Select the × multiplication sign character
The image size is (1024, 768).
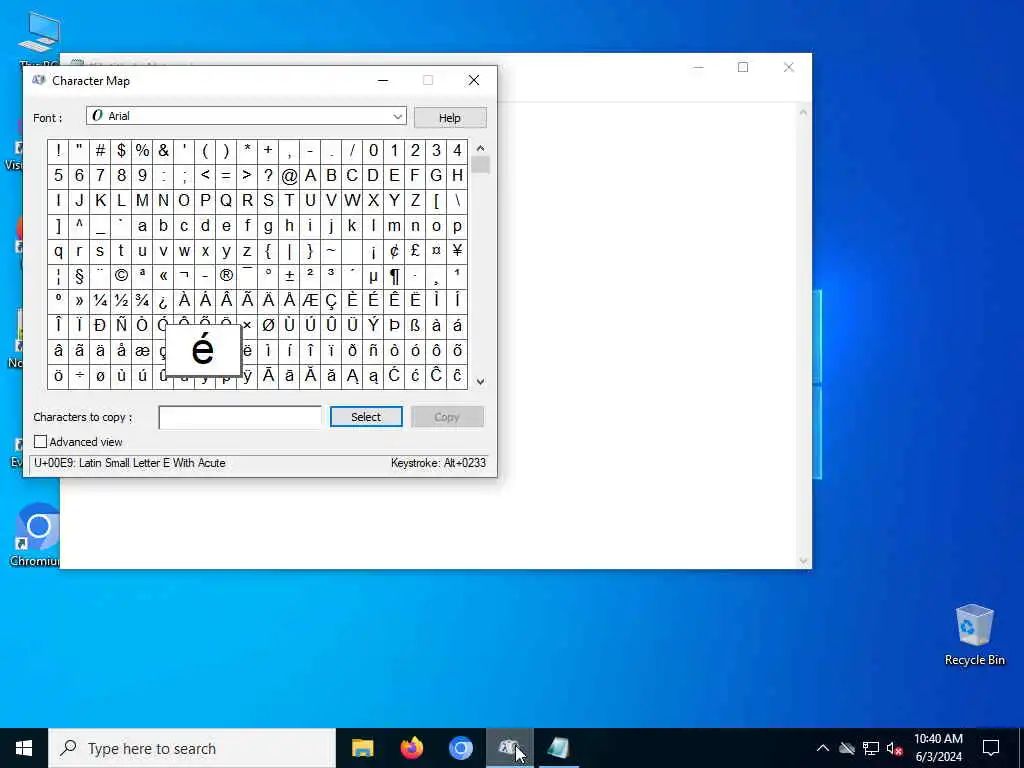247,325
